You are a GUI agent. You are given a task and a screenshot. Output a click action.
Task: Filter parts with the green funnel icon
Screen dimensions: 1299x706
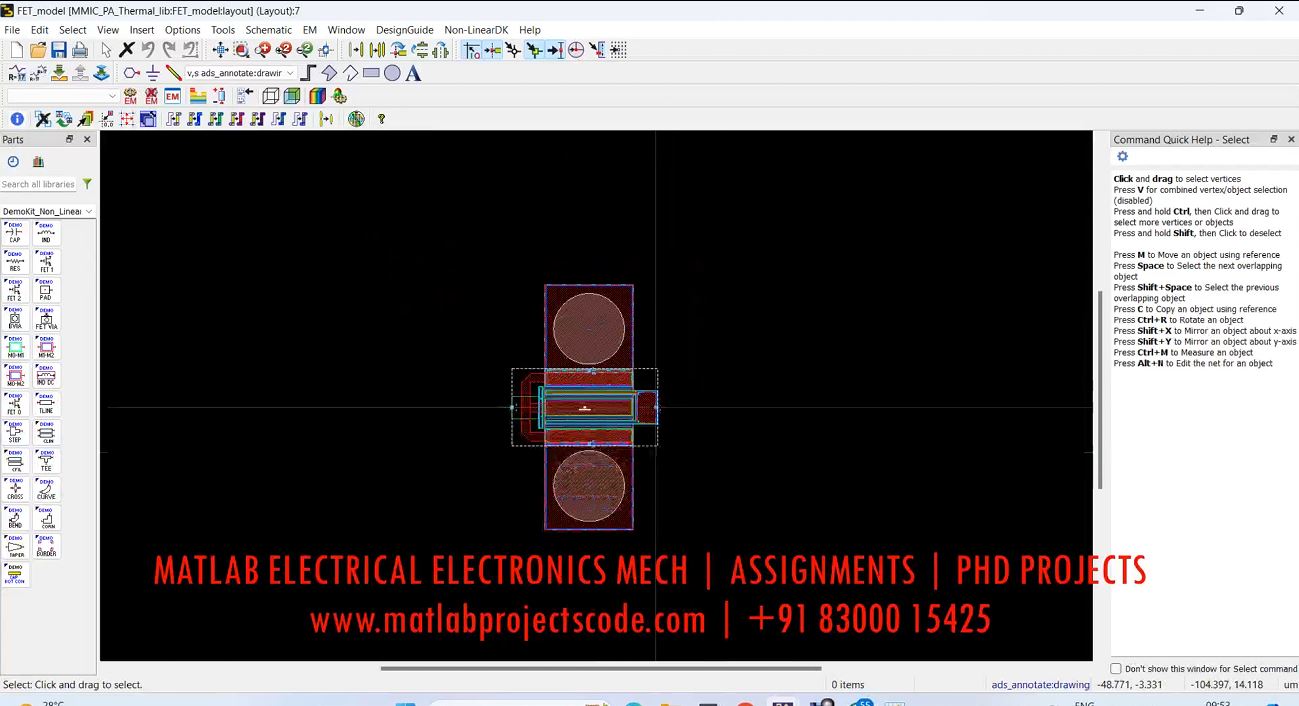87,184
